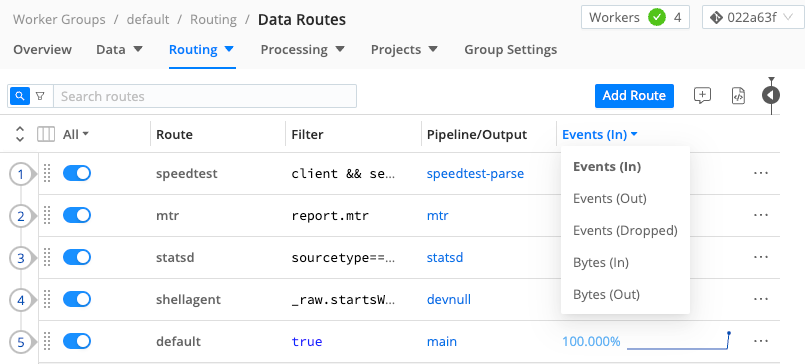Open the Data dropdown menu
This screenshot has height=364, width=805.
(119, 50)
